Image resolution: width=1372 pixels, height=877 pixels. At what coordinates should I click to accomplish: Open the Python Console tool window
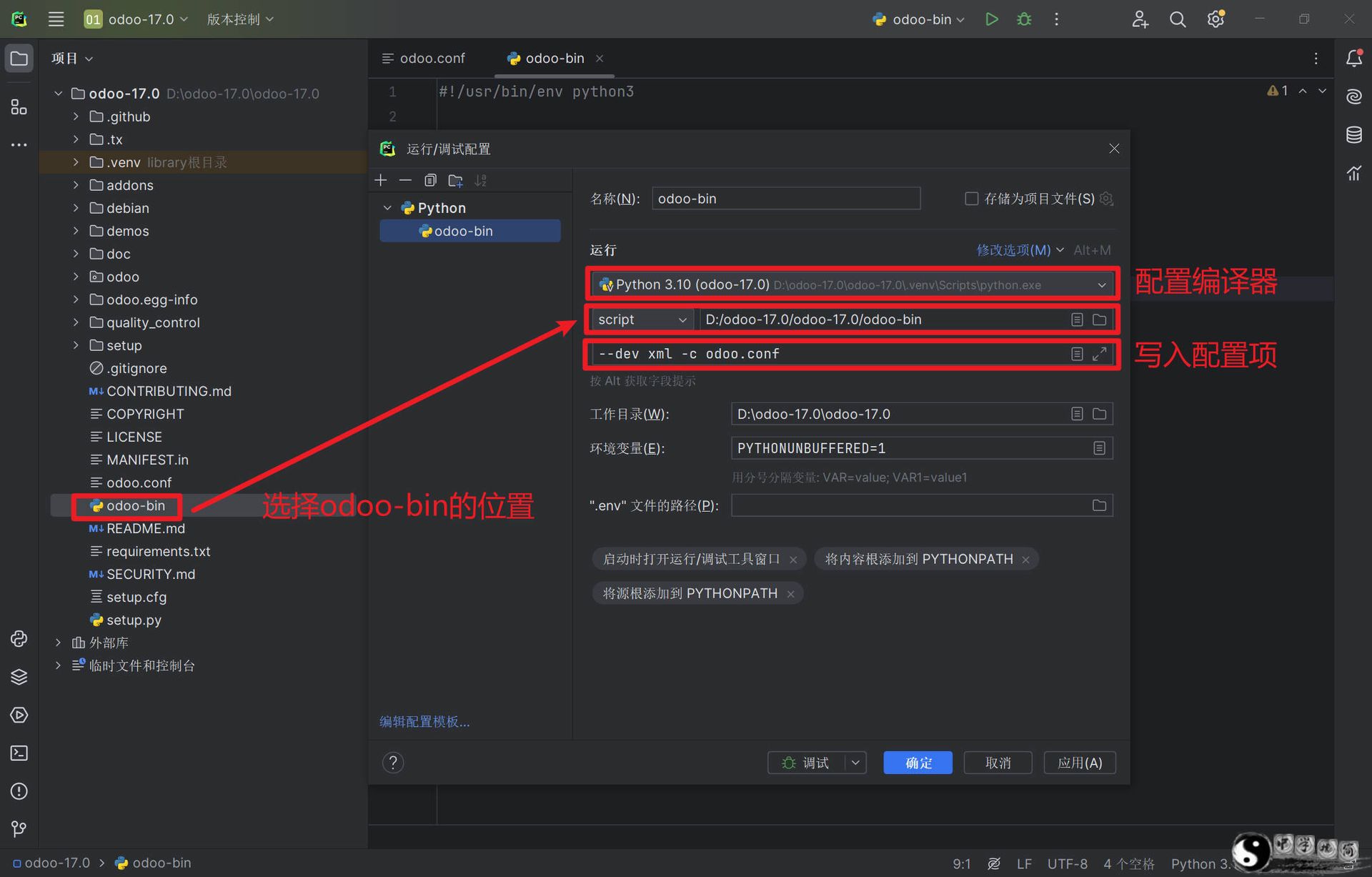pyautogui.click(x=19, y=638)
